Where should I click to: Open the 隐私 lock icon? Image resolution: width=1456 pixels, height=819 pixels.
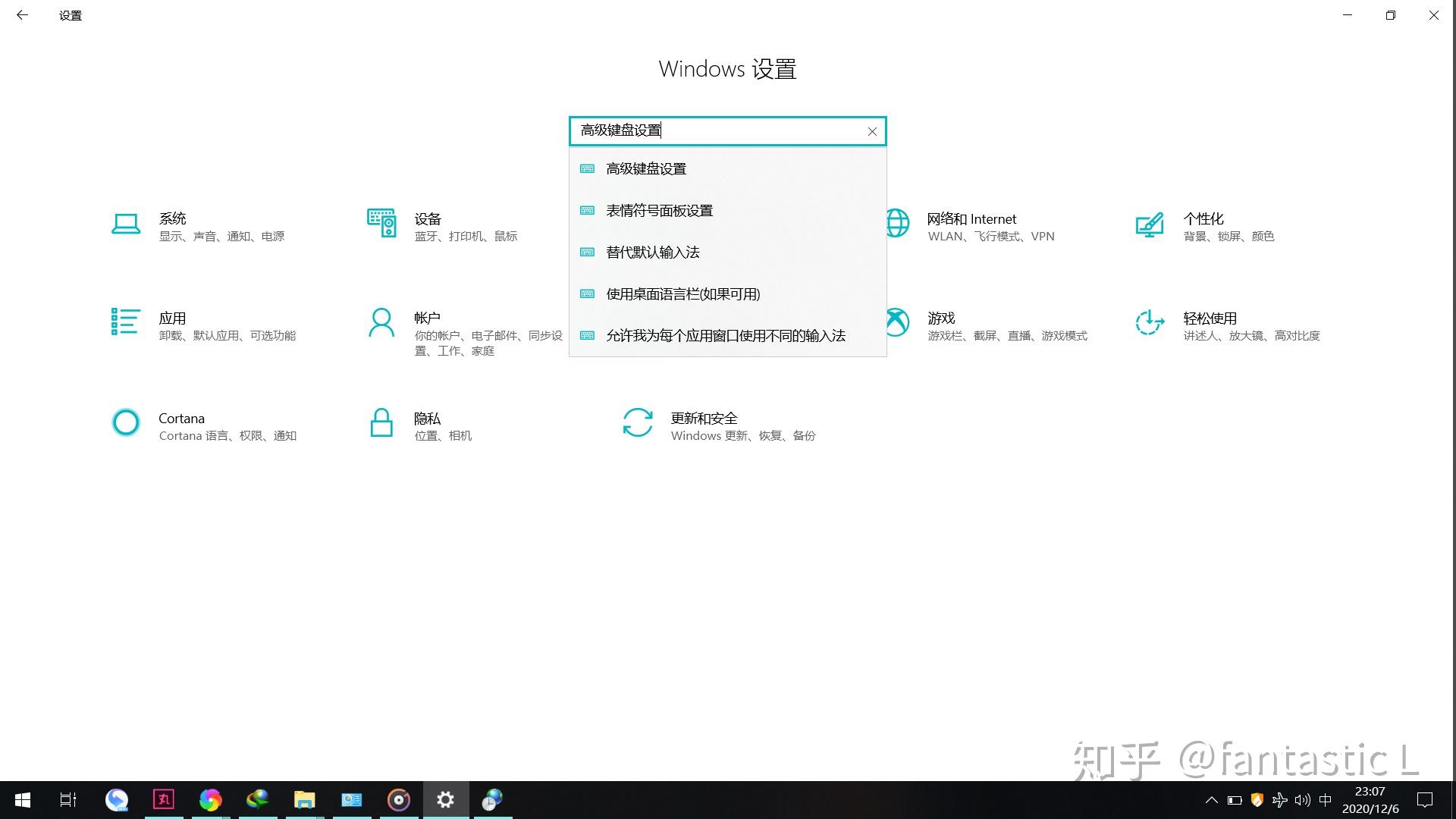pyautogui.click(x=381, y=422)
